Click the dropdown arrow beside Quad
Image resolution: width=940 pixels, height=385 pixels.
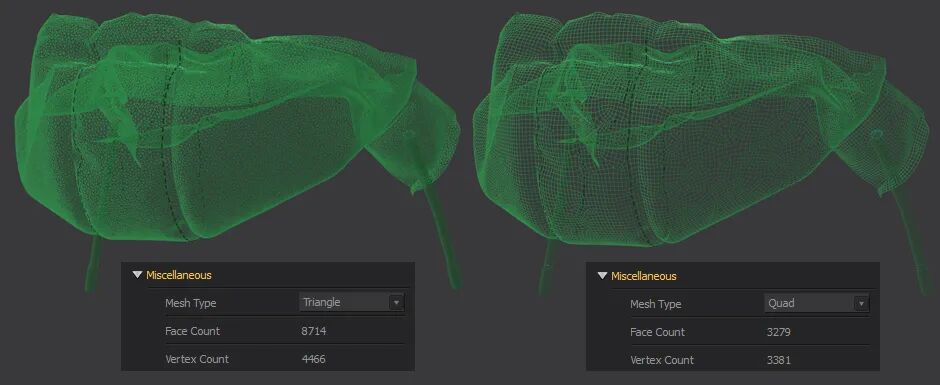point(861,304)
